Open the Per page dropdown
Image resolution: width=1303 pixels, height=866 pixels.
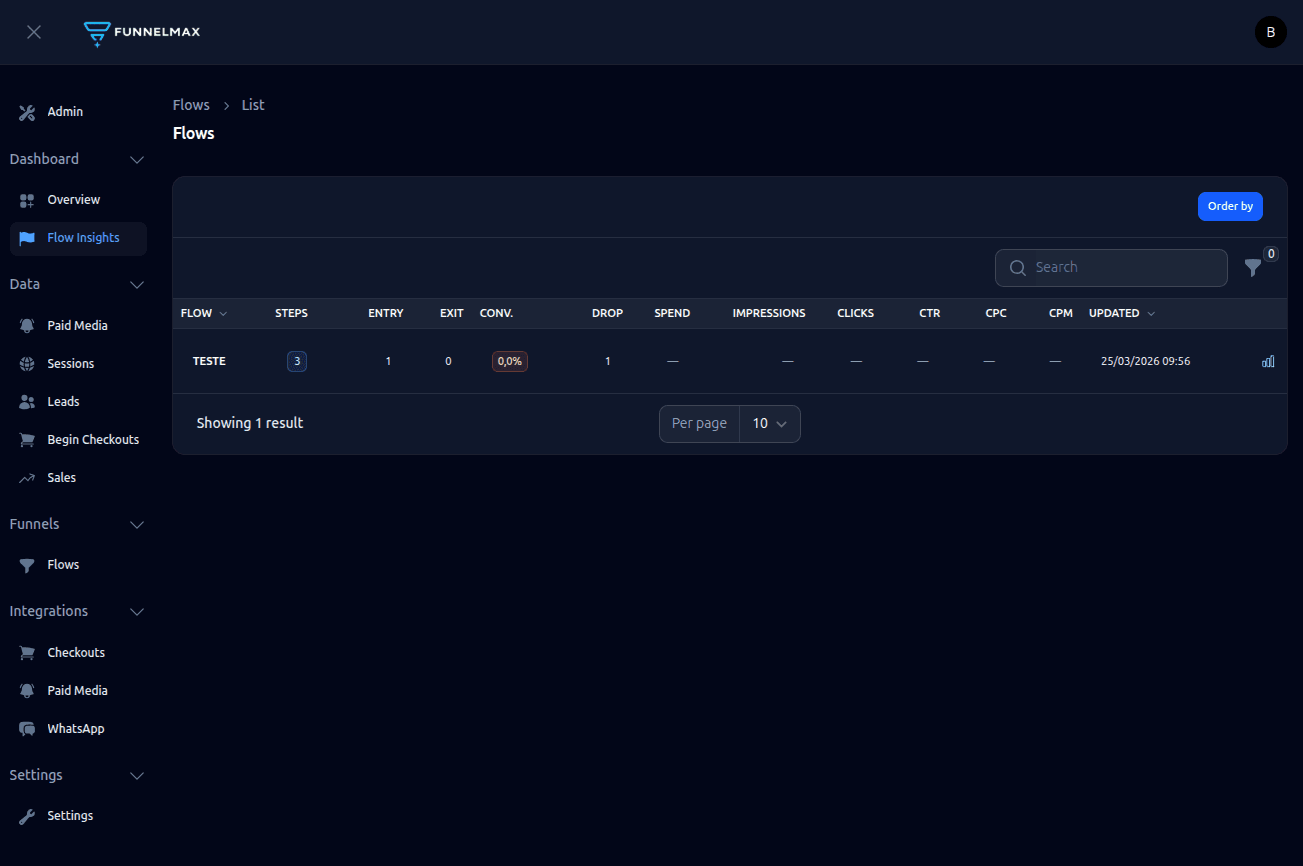point(769,423)
